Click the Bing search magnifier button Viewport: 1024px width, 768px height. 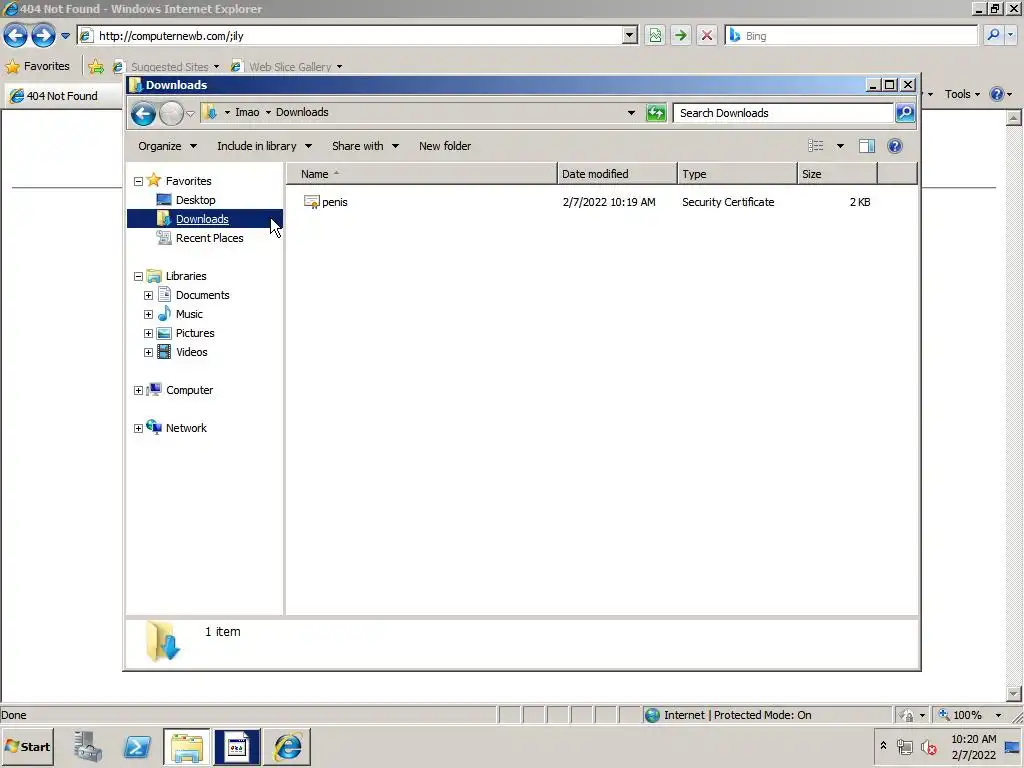click(x=993, y=35)
